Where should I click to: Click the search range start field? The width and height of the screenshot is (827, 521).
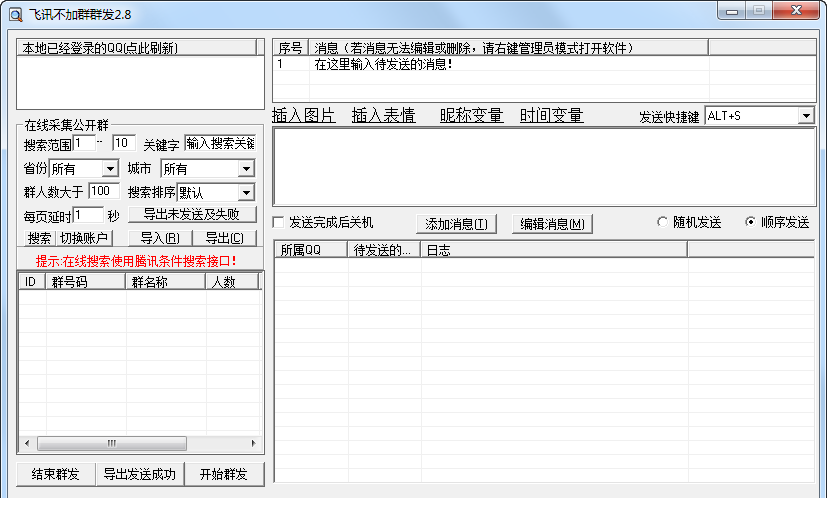pos(84,143)
